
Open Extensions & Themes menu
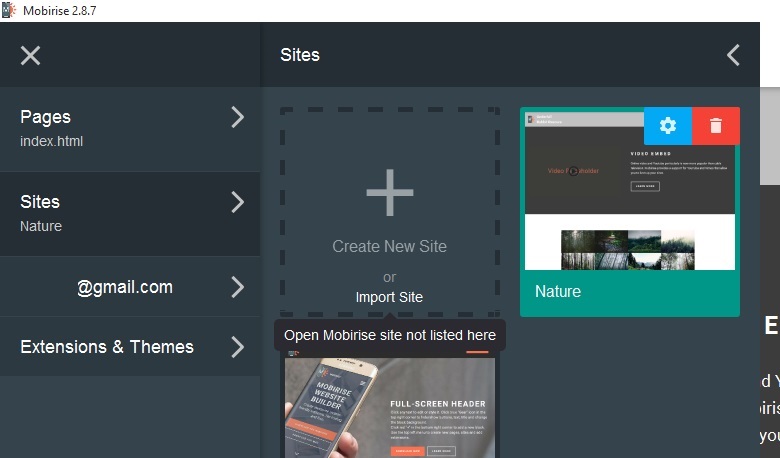click(130, 347)
